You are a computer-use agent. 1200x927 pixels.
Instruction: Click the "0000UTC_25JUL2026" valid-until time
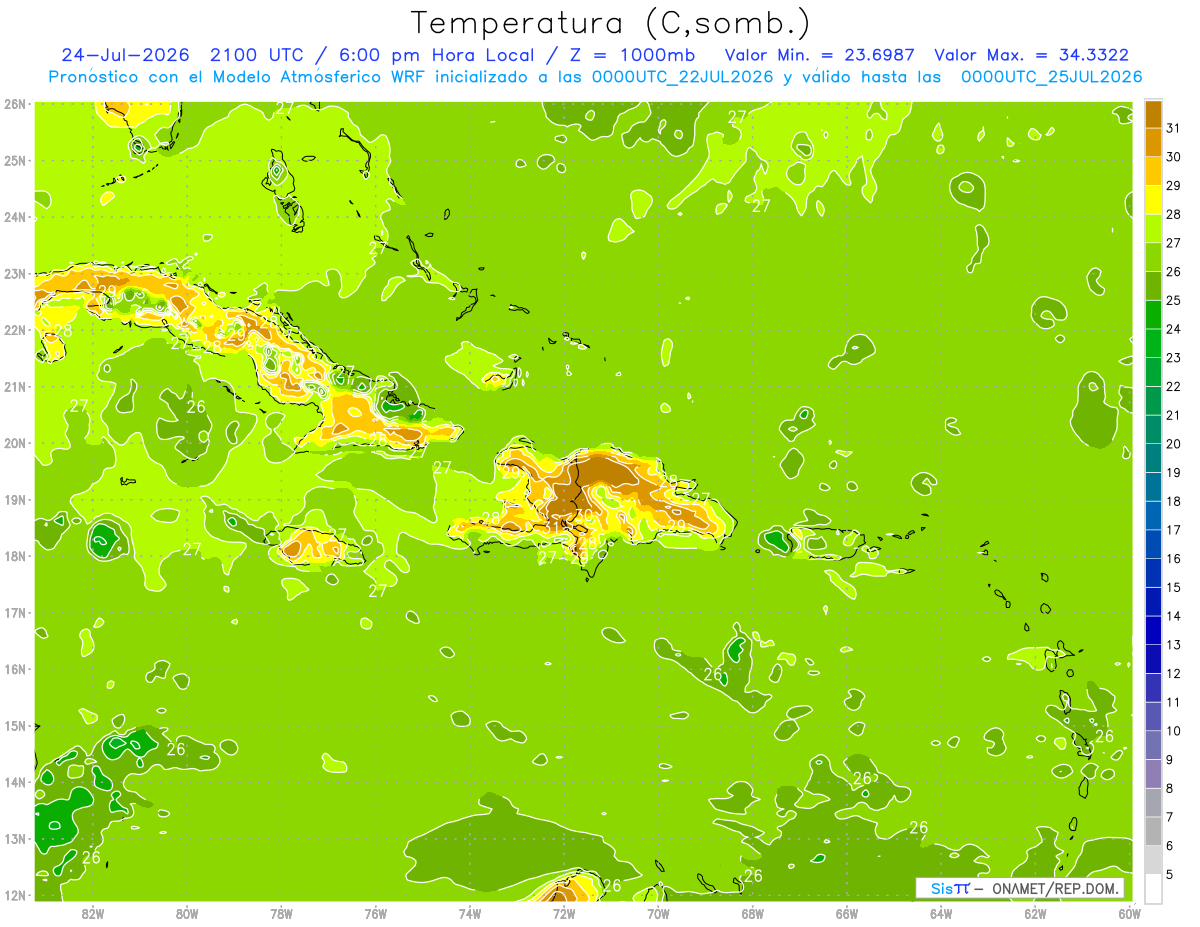[x=1052, y=77]
